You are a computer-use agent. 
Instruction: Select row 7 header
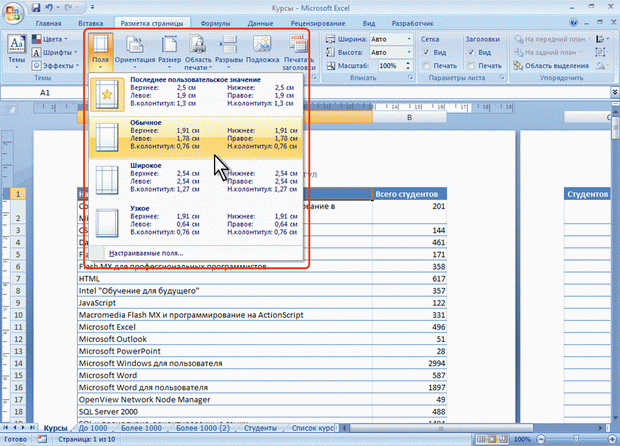[18, 279]
